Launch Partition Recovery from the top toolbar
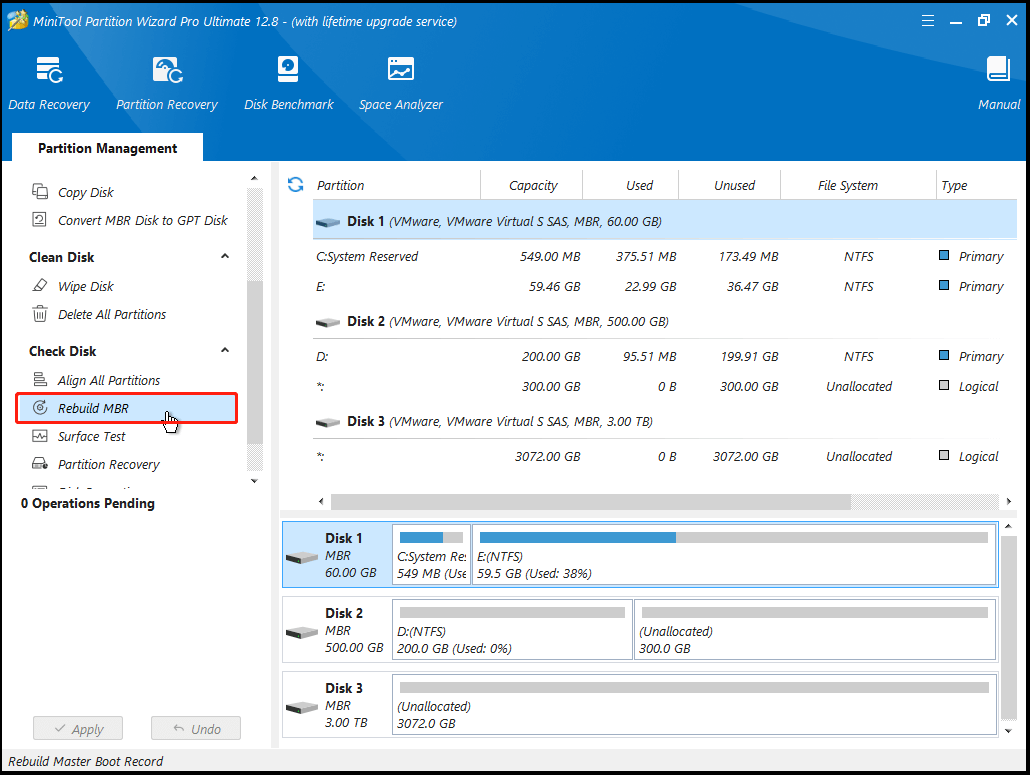 [x=166, y=82]
